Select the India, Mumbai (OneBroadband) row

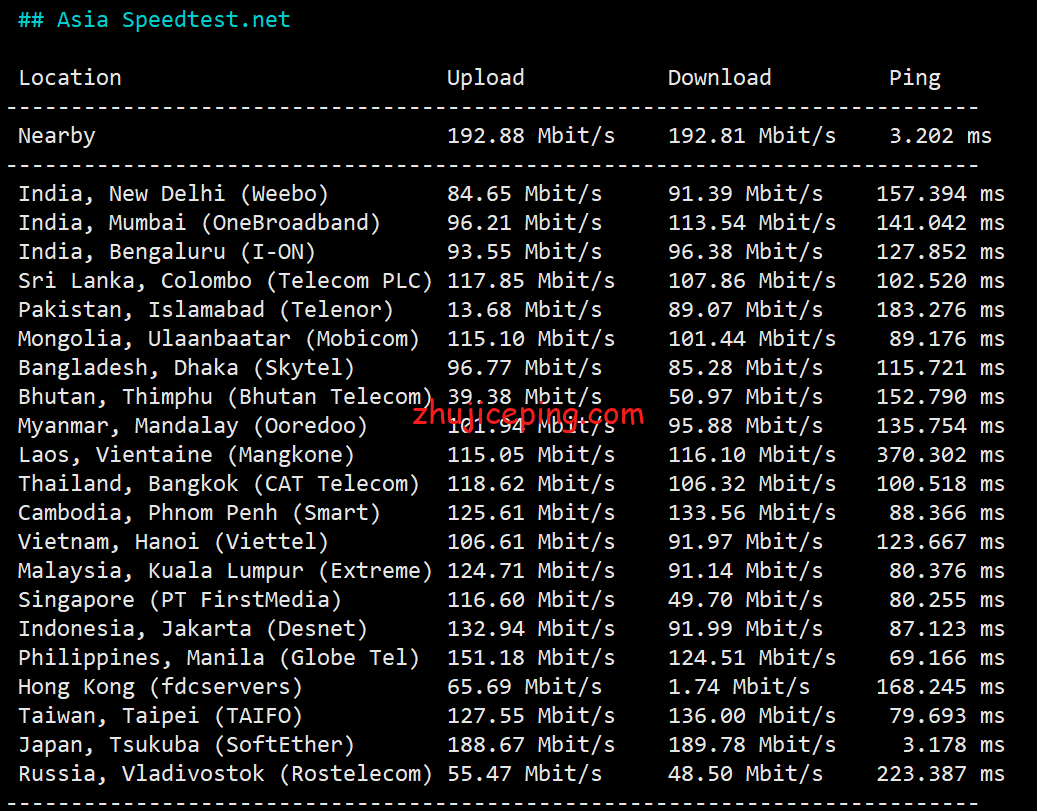pyautogui.click(x=199, y=223)
